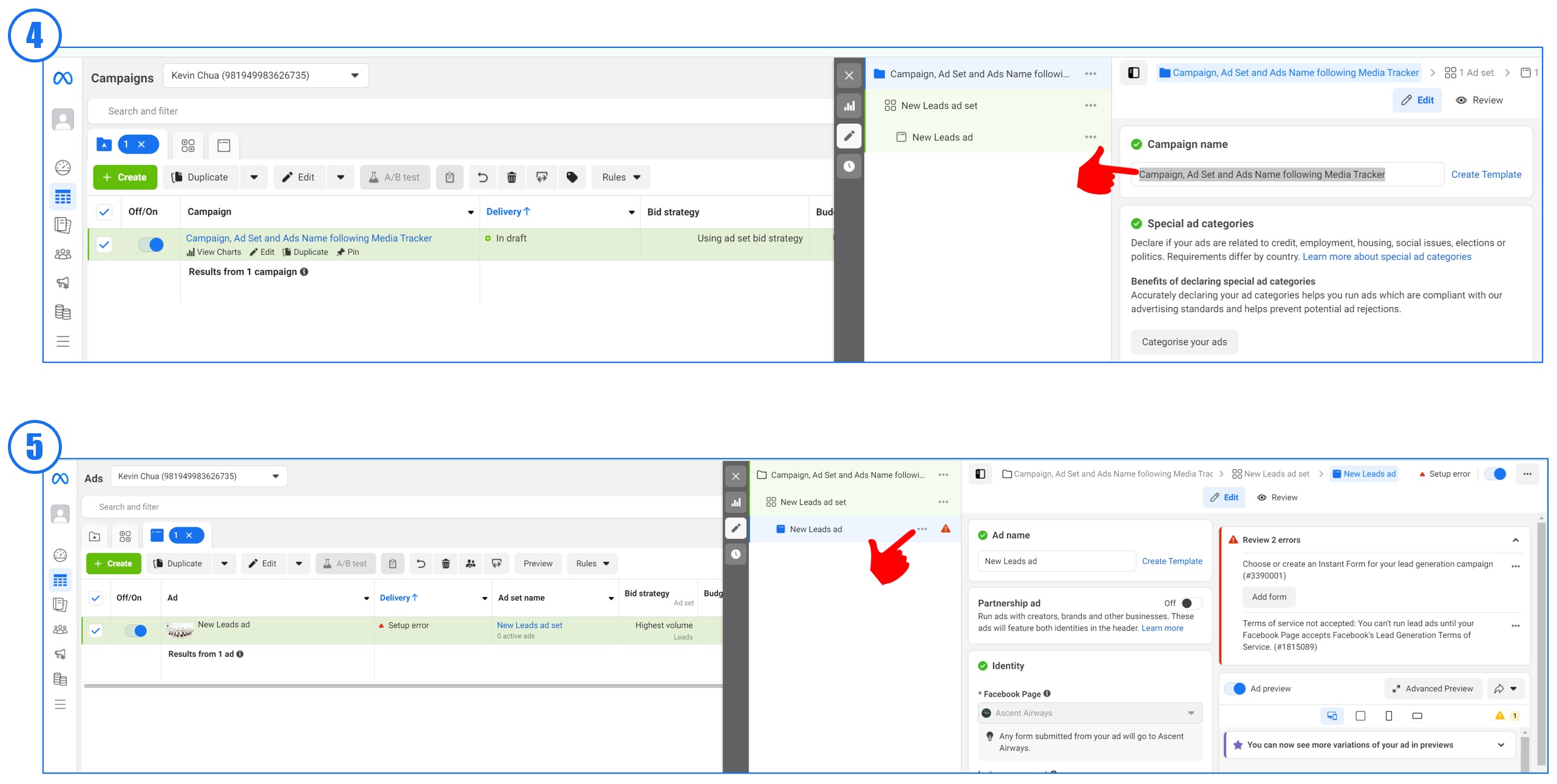The height and width of the screenshot is (784, 1557).
Task: Collapse the Review 2 errors section
Action: [x=1515, y=540]
